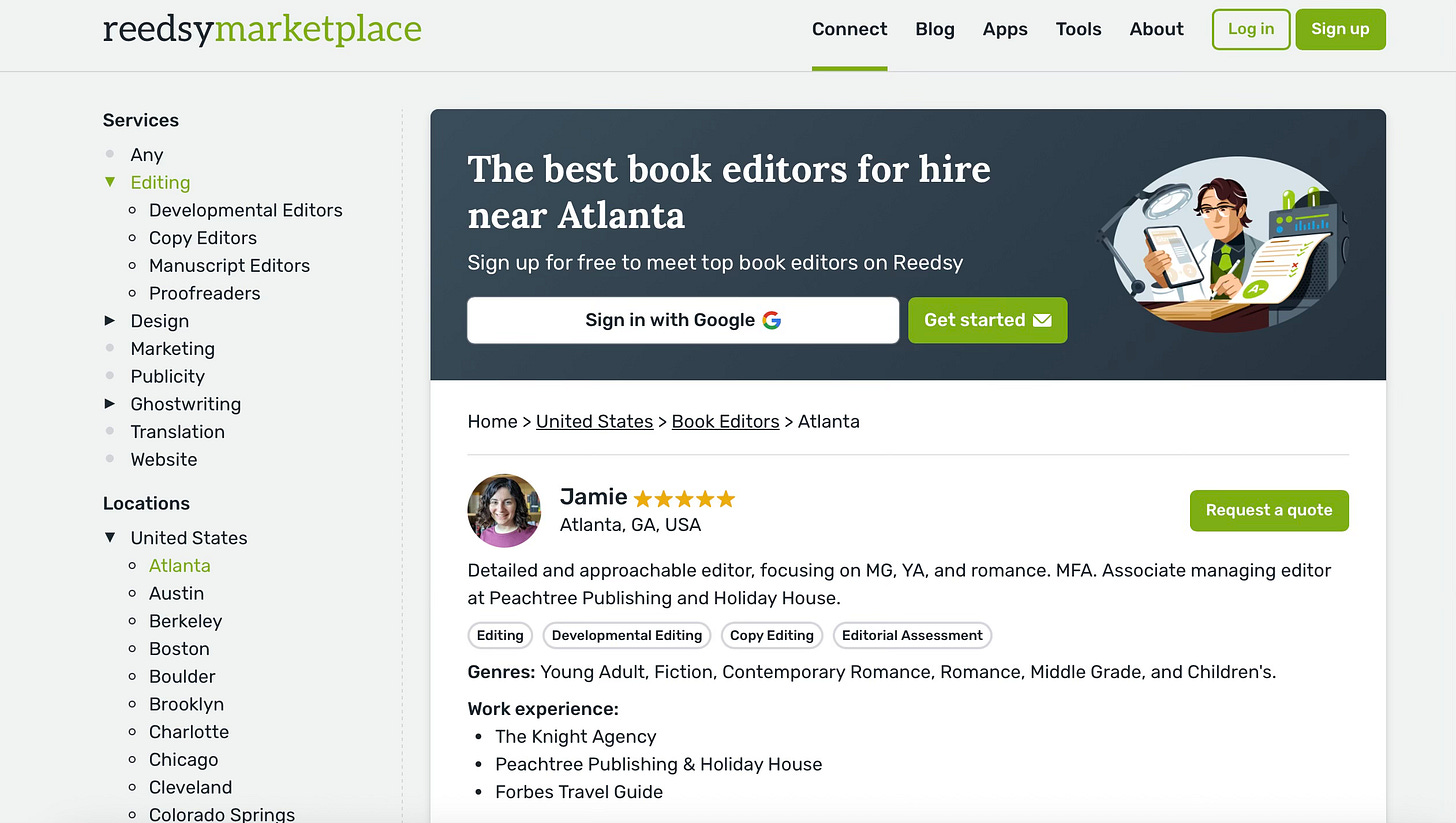Expand the Design services section

[x=110, y=321]
